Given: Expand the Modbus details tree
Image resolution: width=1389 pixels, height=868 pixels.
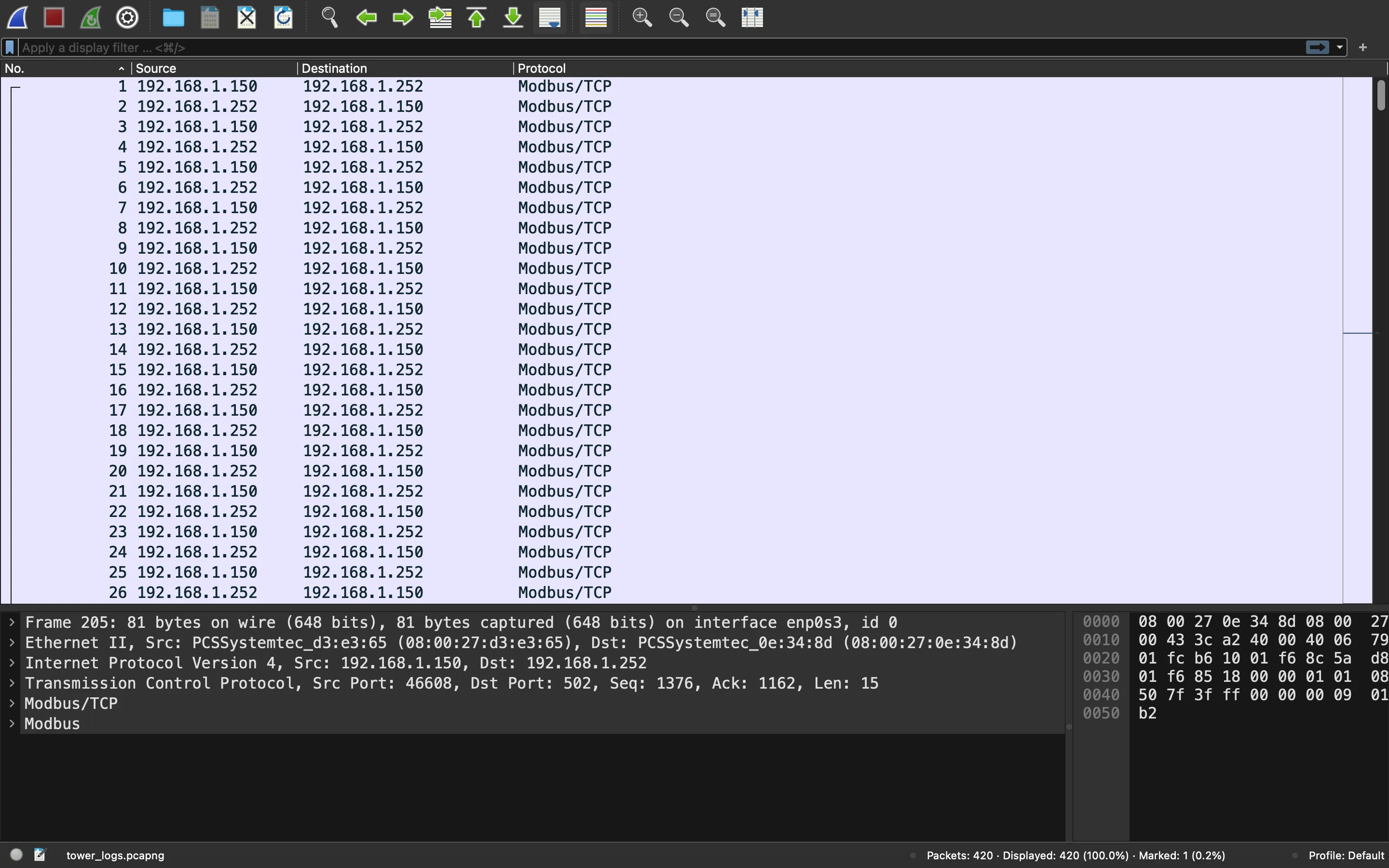Looking at the screenshot, I should 12,723.
